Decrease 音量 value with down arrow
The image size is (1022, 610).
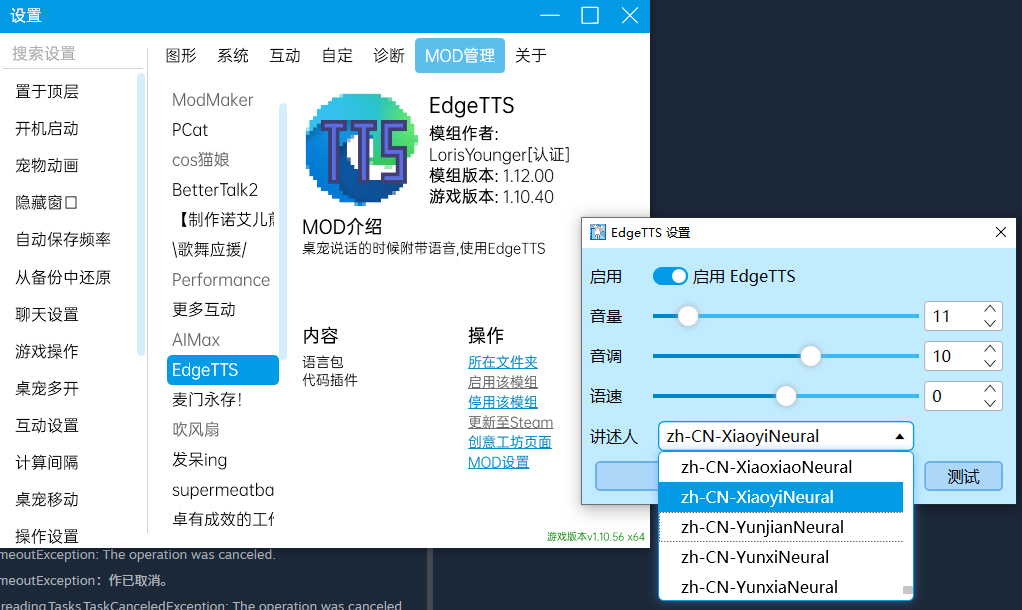990,323
